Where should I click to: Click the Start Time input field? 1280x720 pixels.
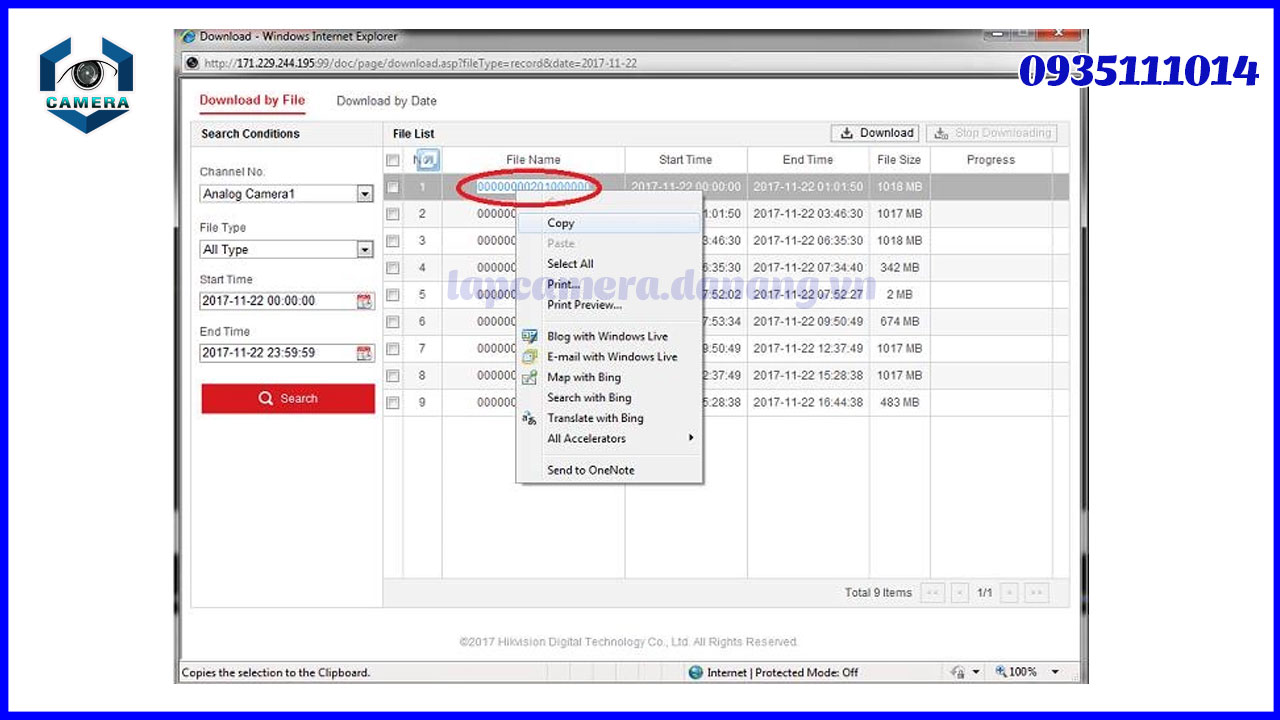(x=275, y=301)
